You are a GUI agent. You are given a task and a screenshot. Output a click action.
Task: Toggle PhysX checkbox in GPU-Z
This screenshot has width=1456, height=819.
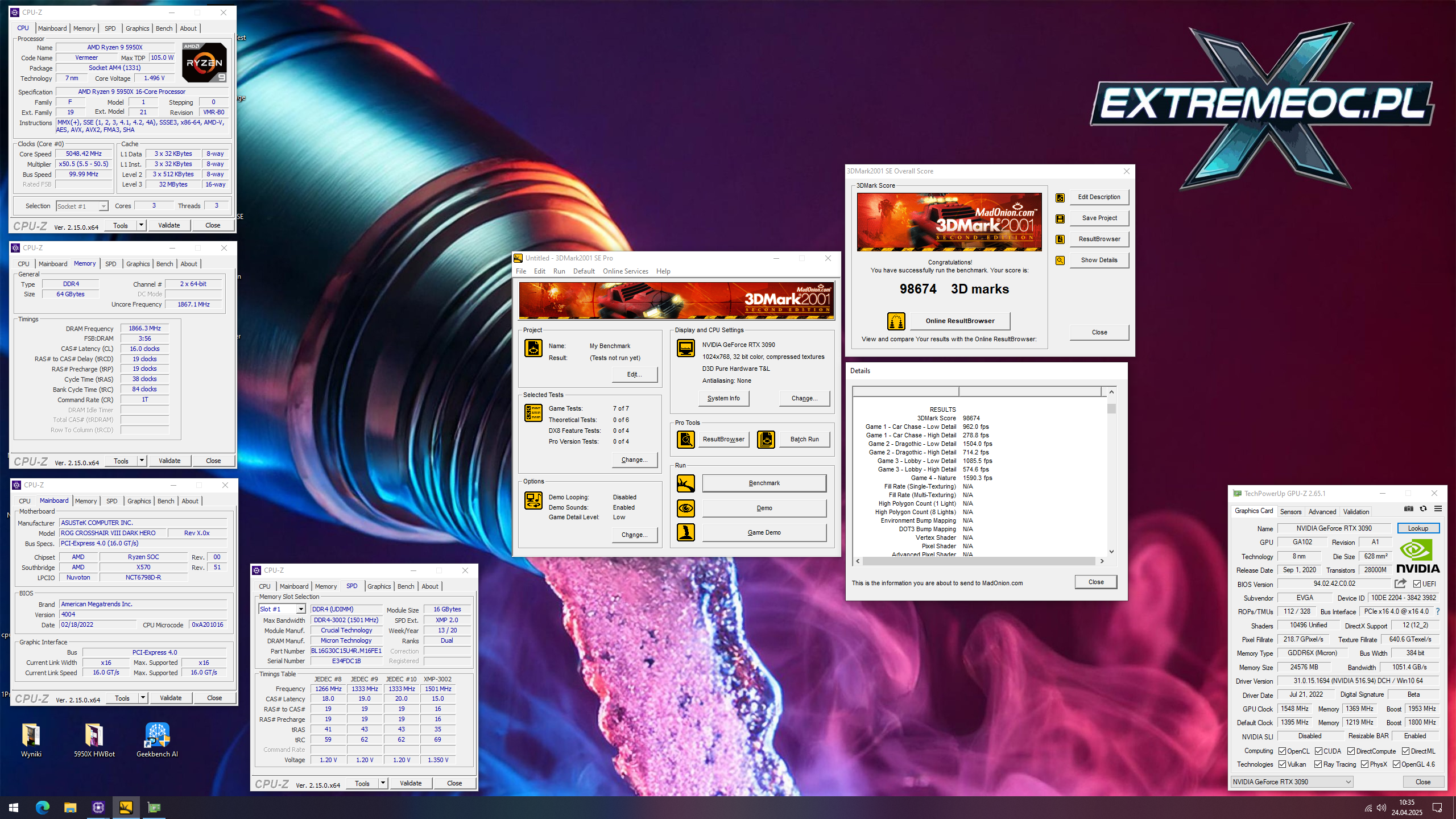[x=1364, y=764]
